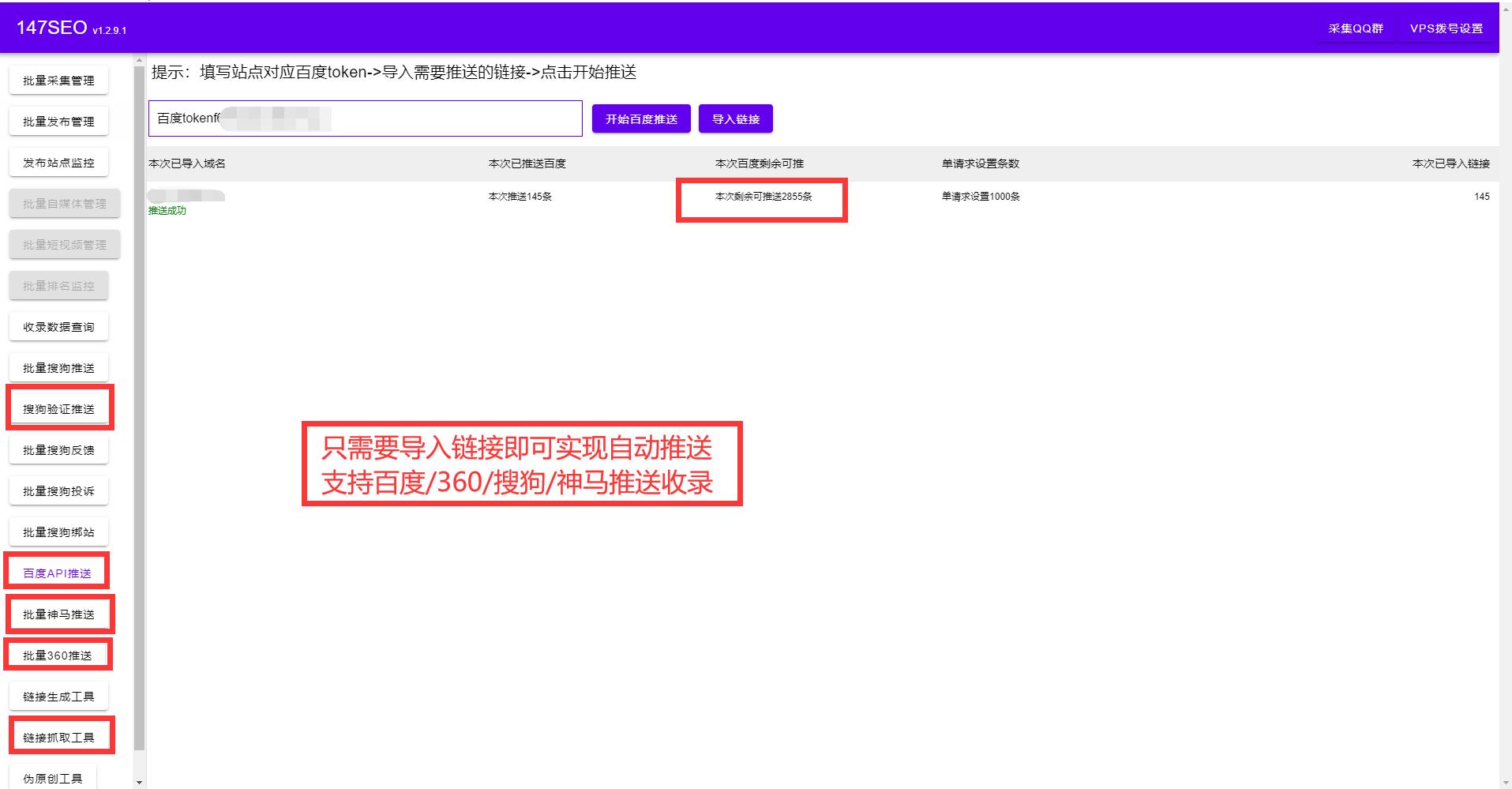The width and height of the screenshot is (1512, 789).
Task: Open 搜狗验证推送 tool
Action: pyautogui.click(x=59, y=408)
